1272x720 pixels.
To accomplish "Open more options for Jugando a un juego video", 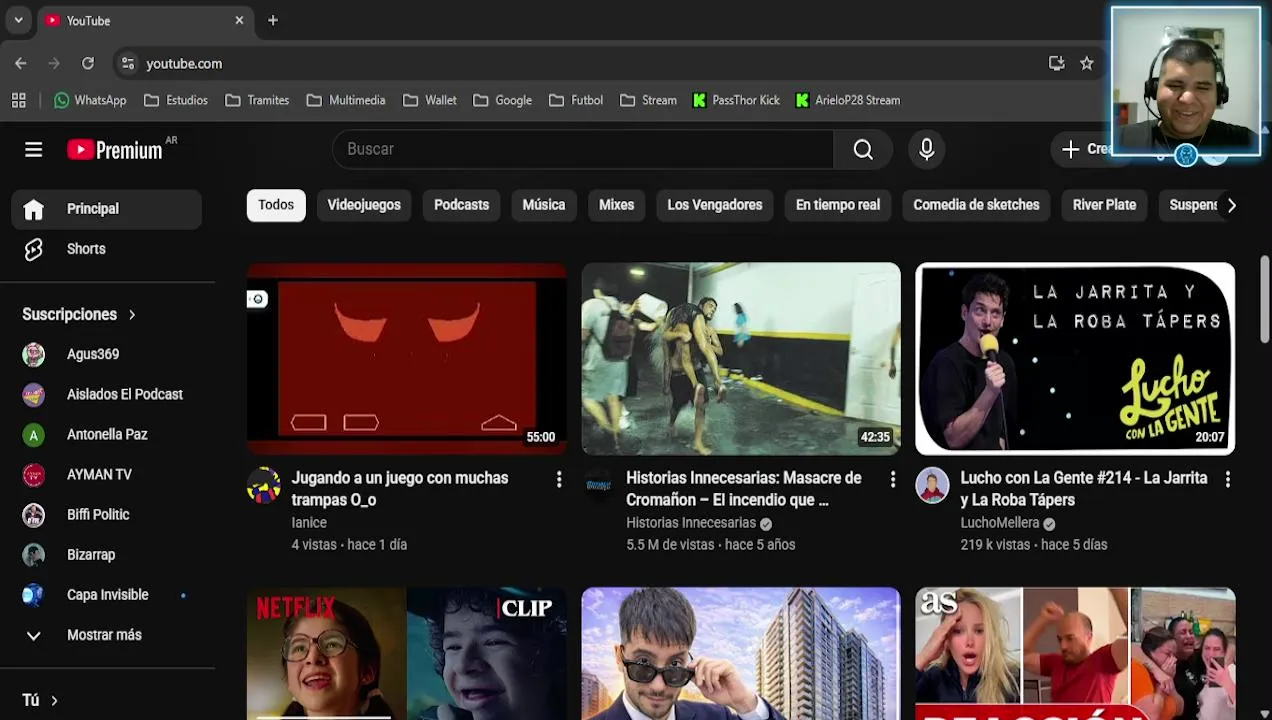I will 559,480.
